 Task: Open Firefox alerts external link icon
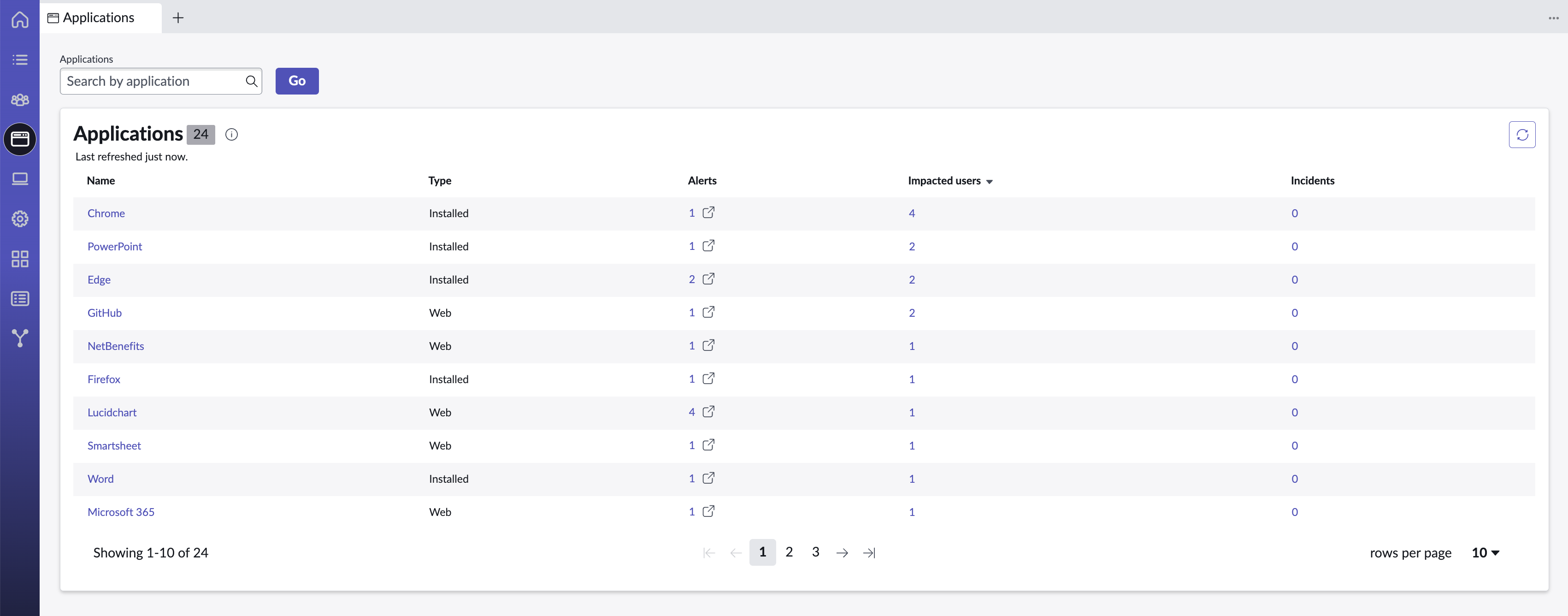(708, 379)
